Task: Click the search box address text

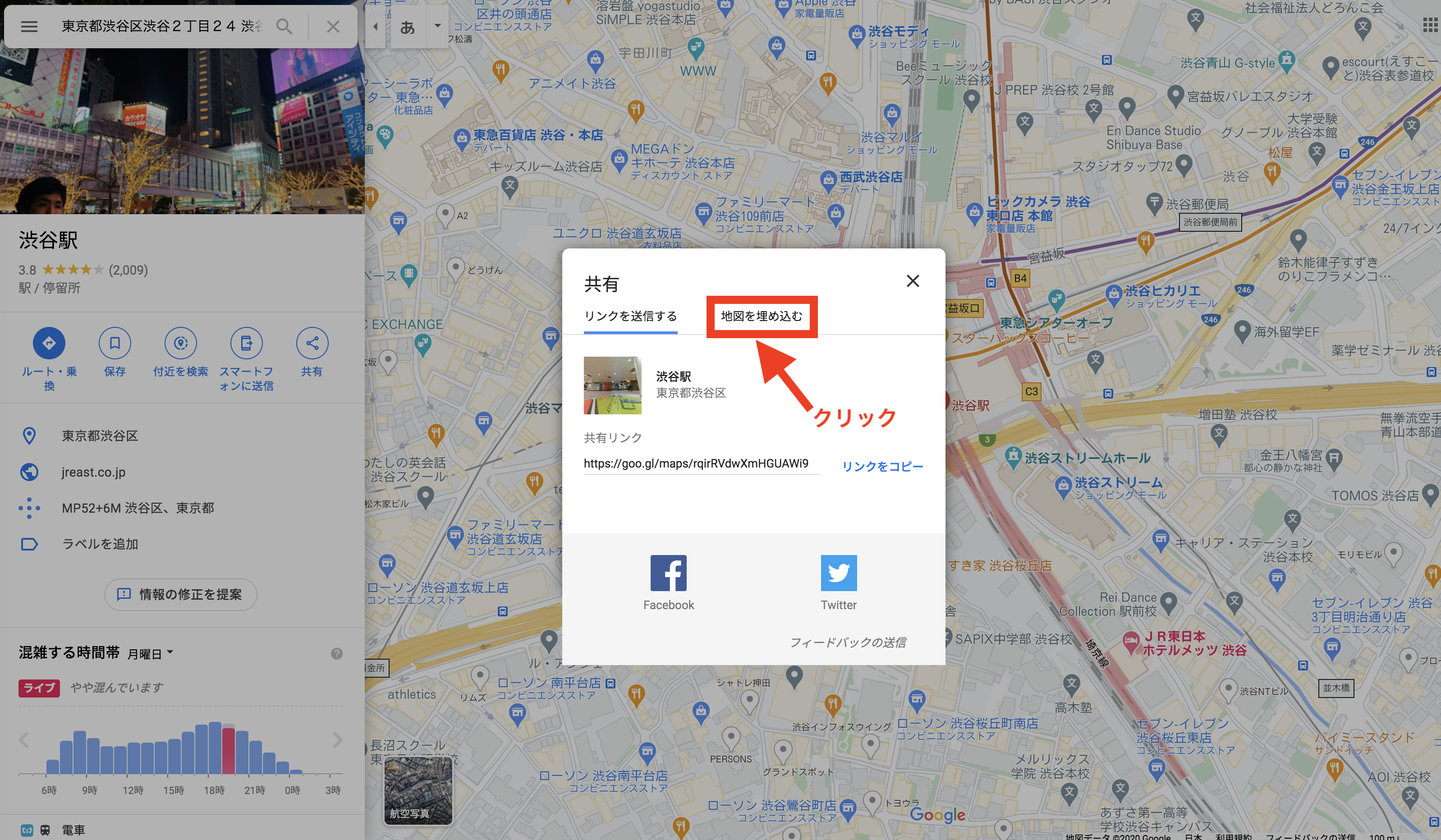Action: 162,26
